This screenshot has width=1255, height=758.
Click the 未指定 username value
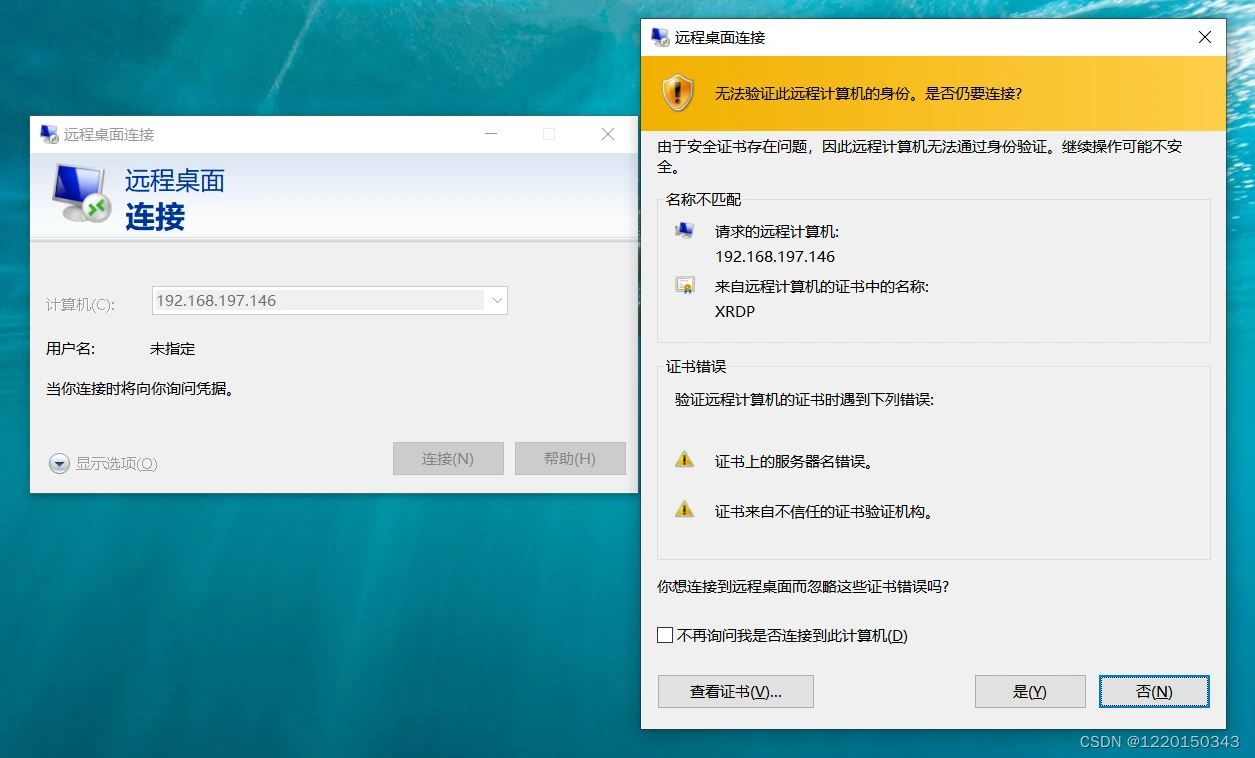click(x=172, y=349)
